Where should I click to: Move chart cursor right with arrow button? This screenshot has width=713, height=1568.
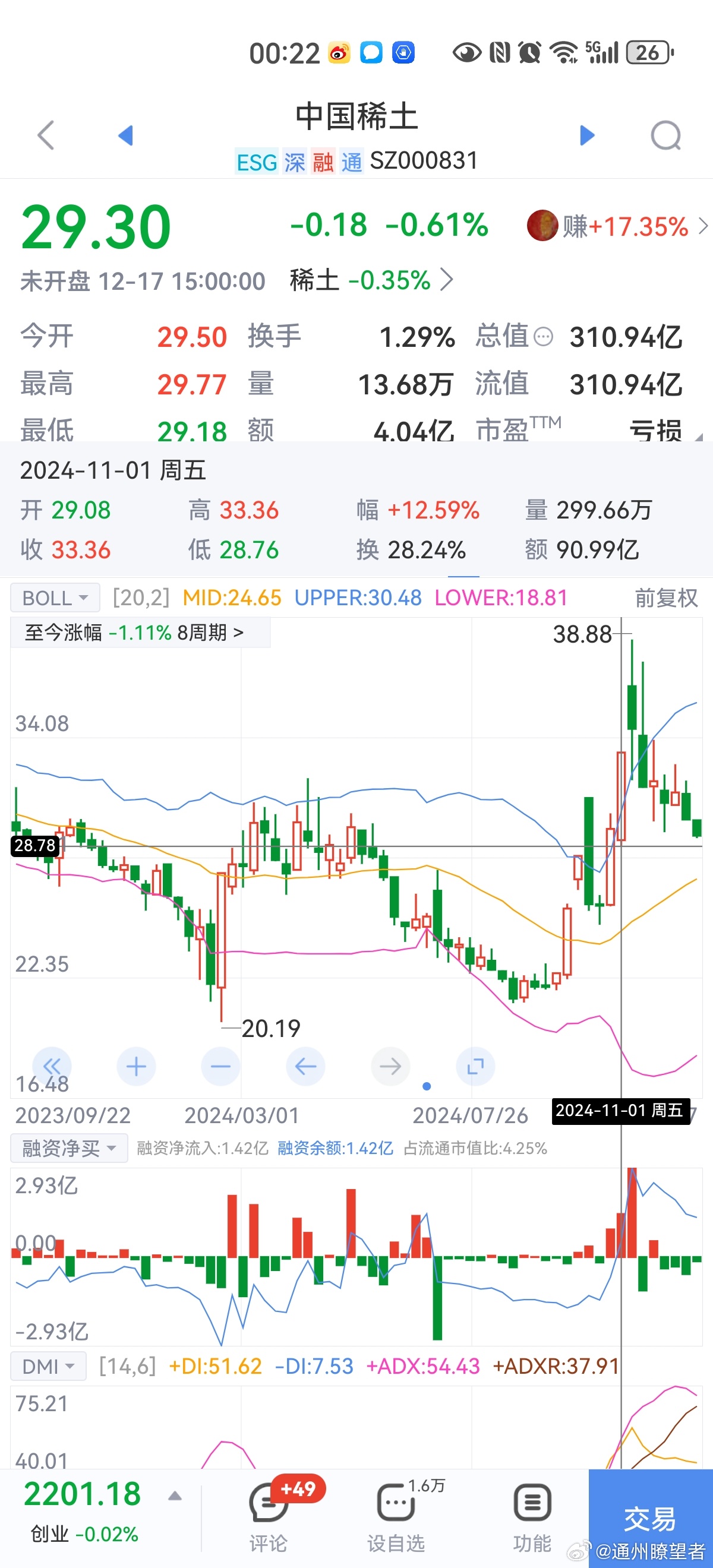click(390, 1066)
